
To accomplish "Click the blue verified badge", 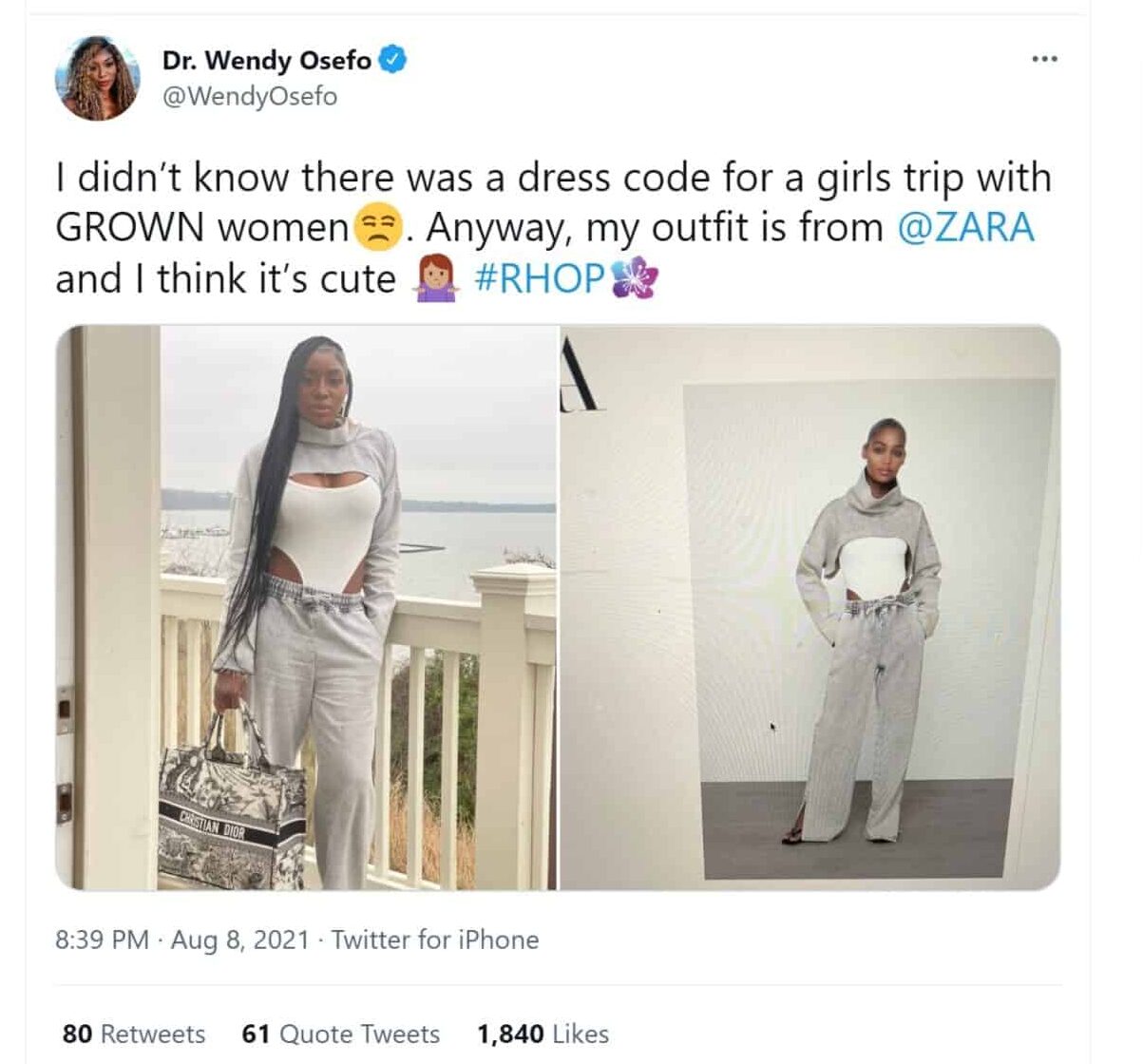I will click(393, 59).
